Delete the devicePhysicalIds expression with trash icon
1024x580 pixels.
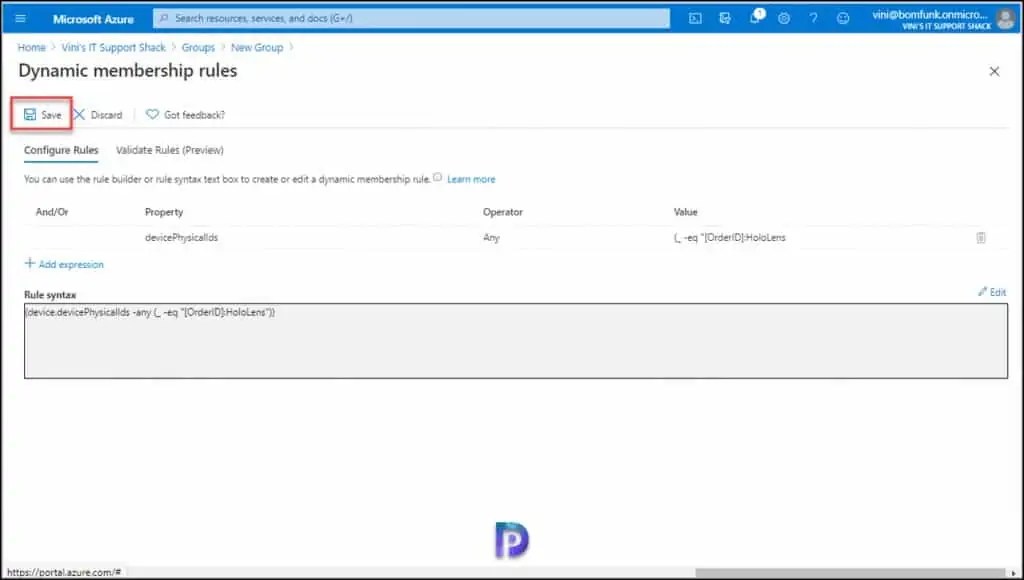click(981, 237)
